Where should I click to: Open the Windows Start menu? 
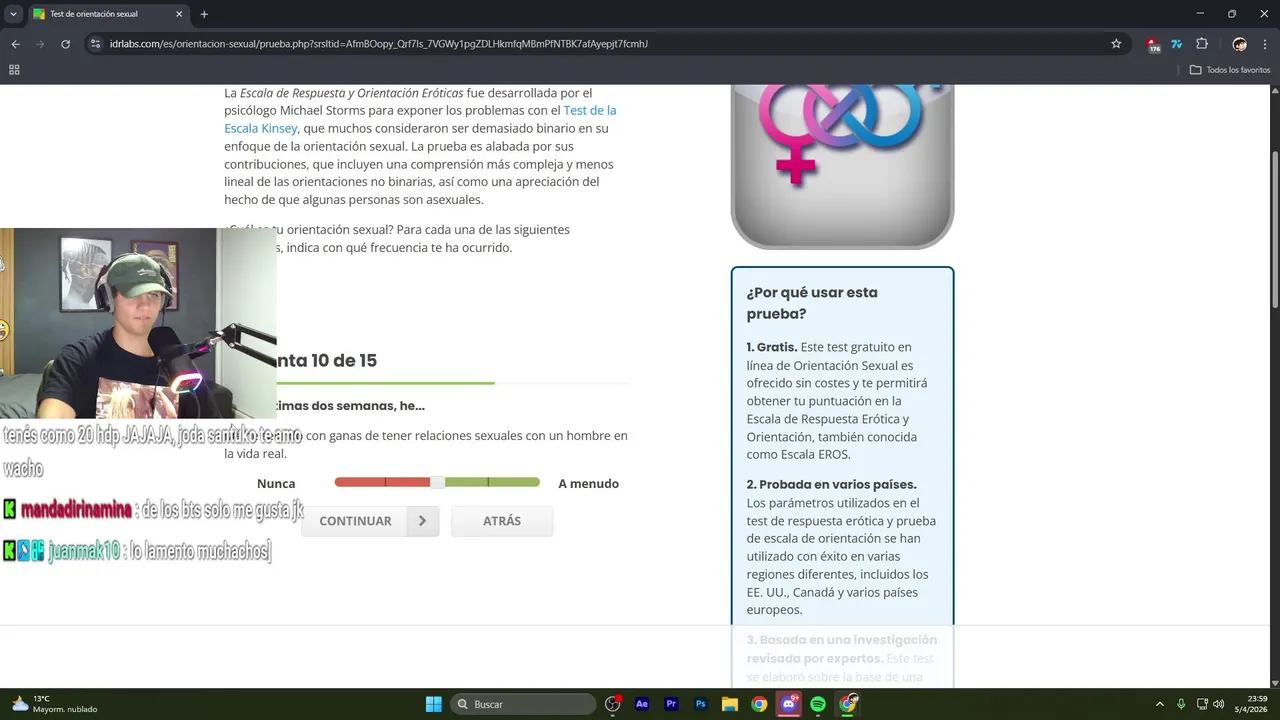434,704
